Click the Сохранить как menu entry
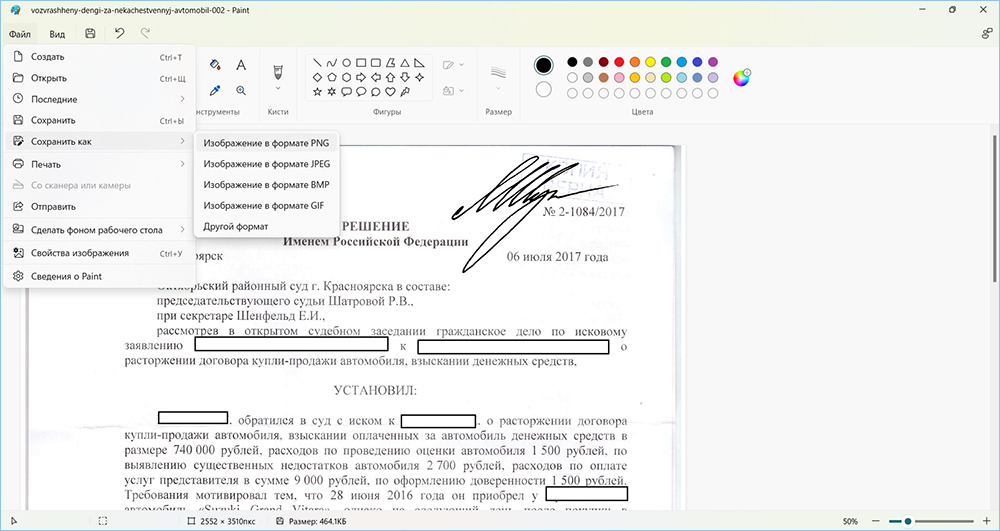 pyautogui.click(x=99, y=142)
